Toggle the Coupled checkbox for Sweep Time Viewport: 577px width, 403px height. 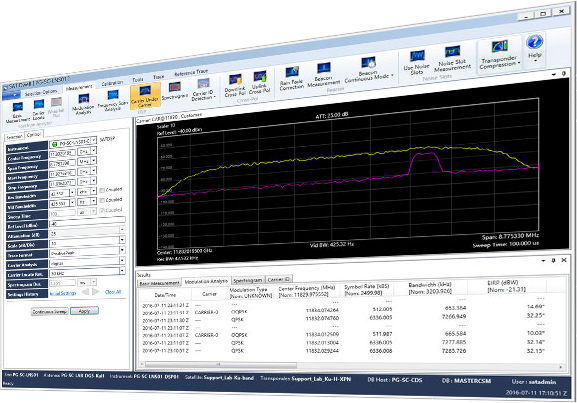(102, 211)
